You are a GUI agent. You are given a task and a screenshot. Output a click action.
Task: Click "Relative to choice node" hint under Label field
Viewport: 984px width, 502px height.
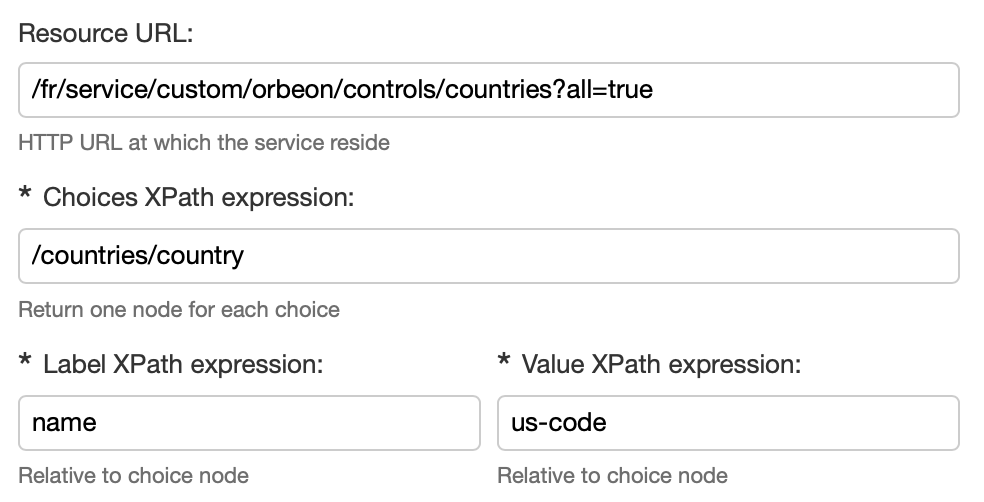(x=133, y=474)
